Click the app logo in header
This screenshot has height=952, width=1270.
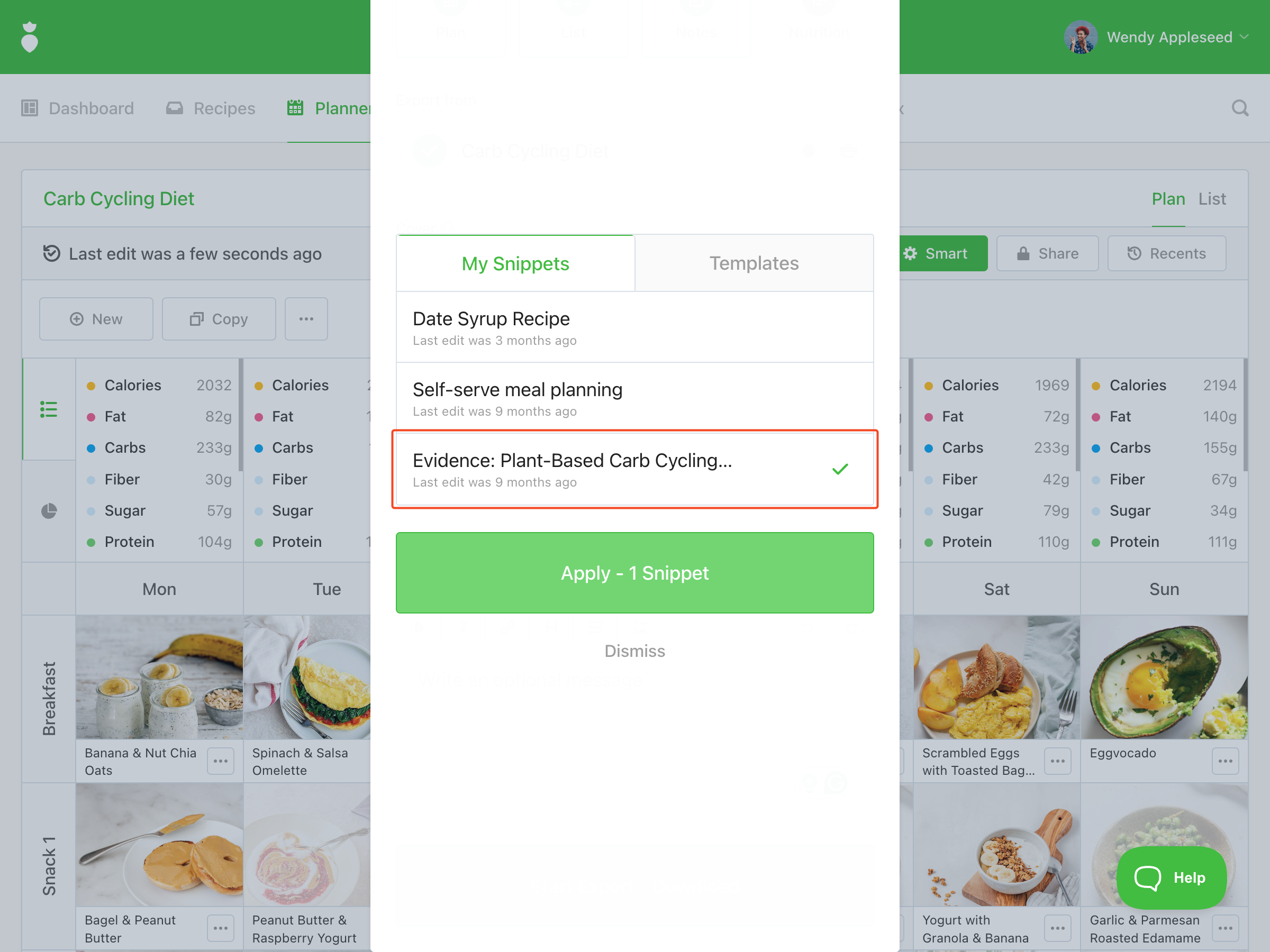click(29, 36)
